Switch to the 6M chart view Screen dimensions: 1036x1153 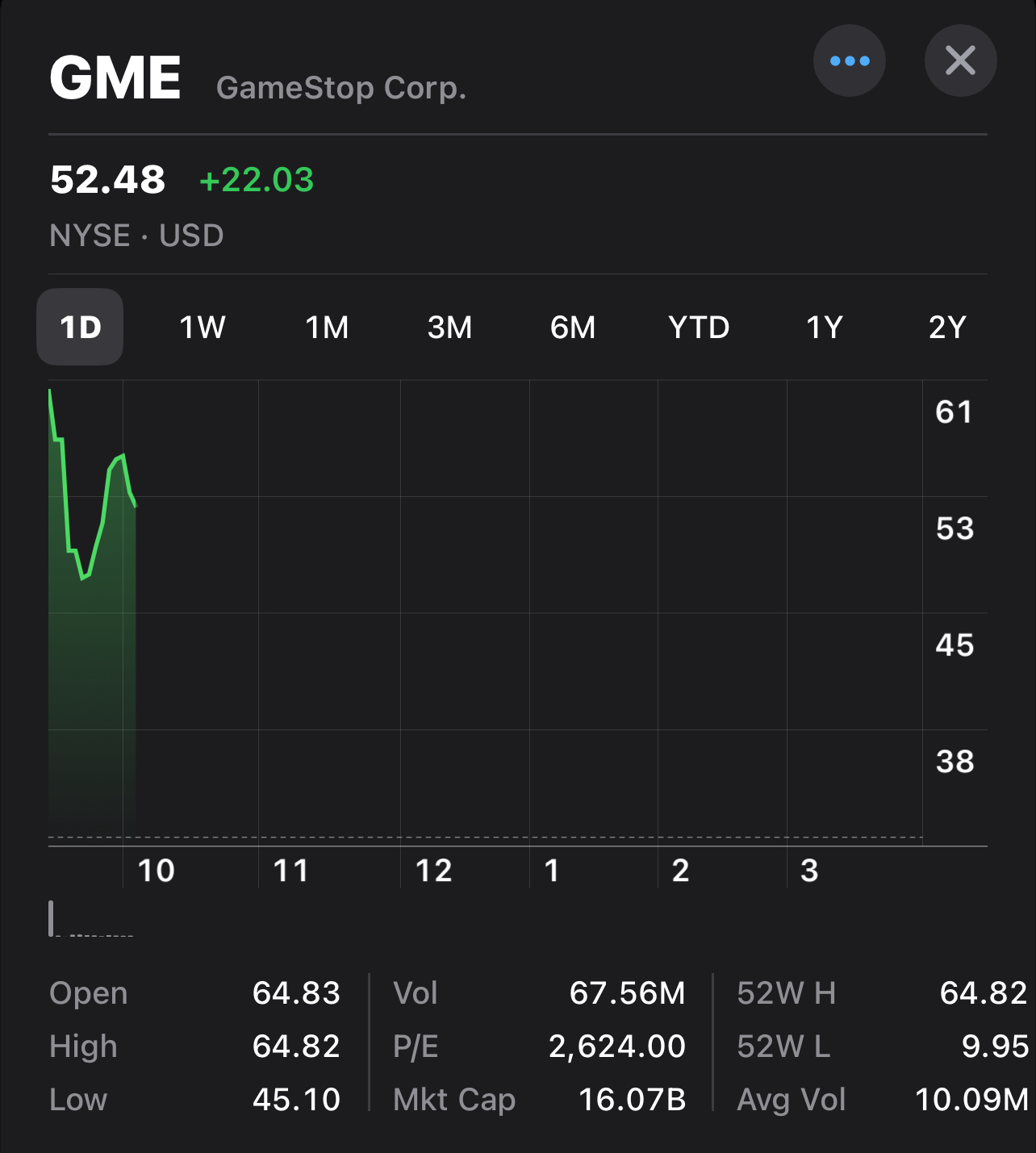pos(573,328)
